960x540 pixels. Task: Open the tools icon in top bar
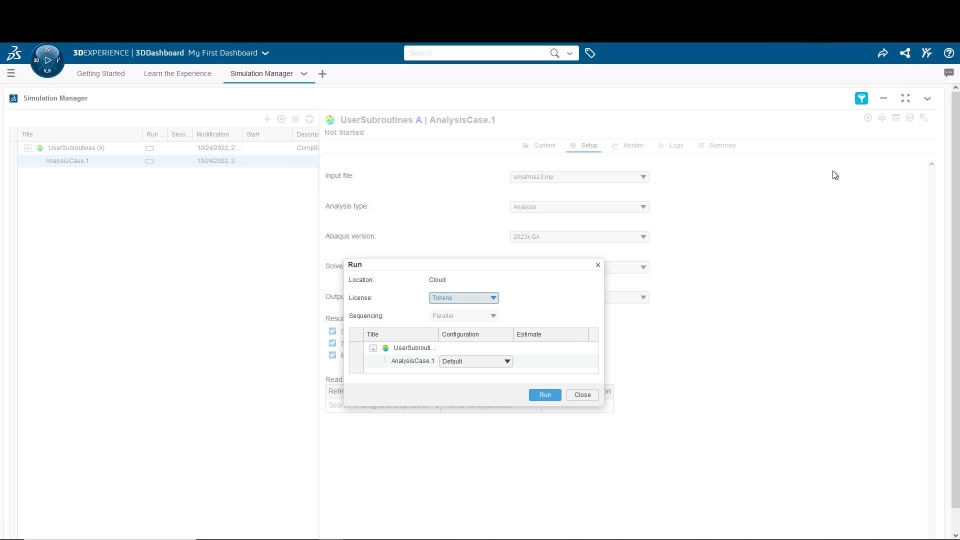[927, 53]
